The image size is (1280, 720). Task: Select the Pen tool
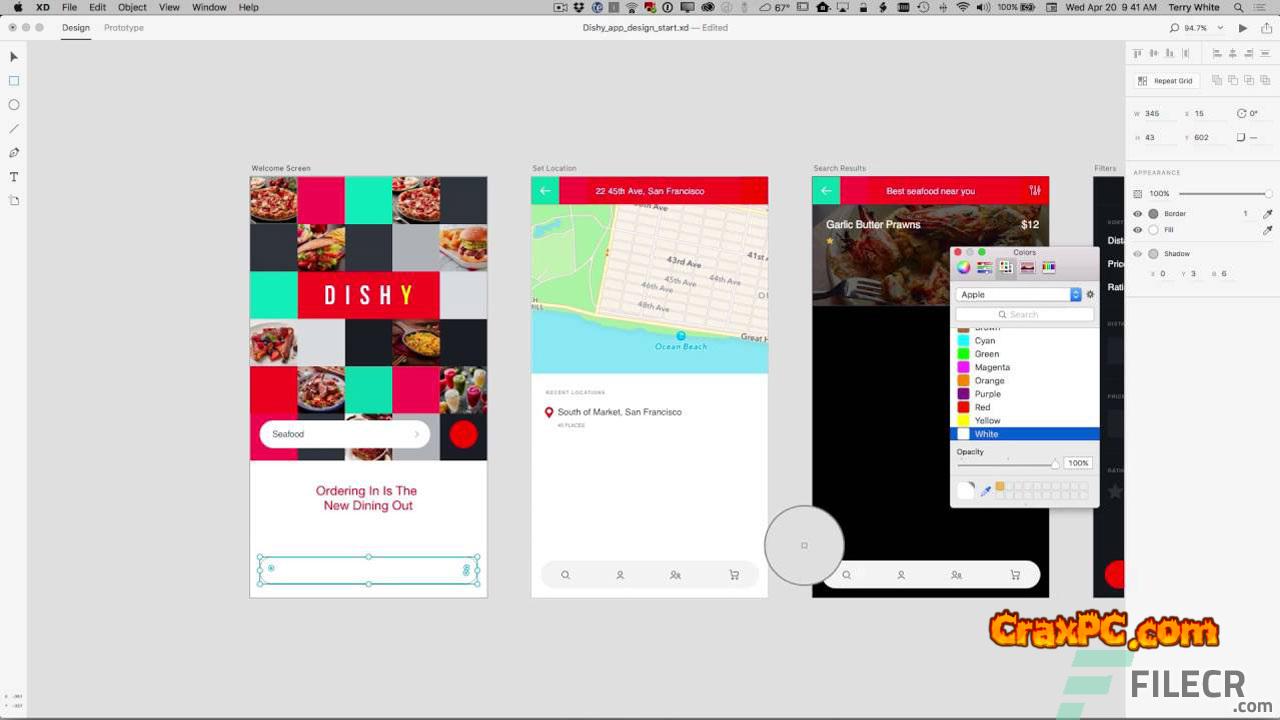14,153
